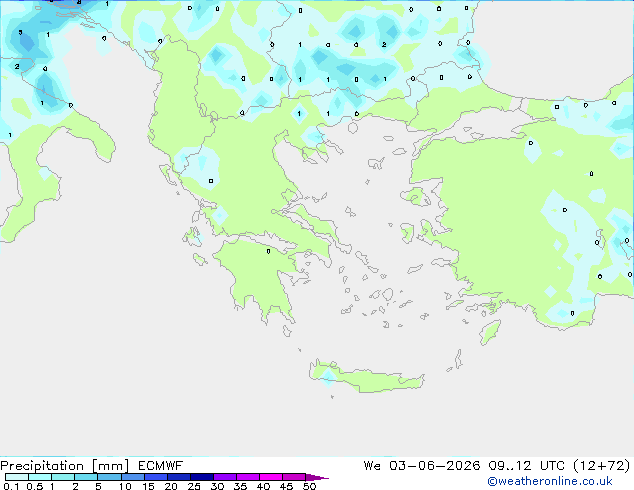This screenshot has width=634, height=490.
Task: Click the '09..12 UTC' time text
Action: pos(526,466)
